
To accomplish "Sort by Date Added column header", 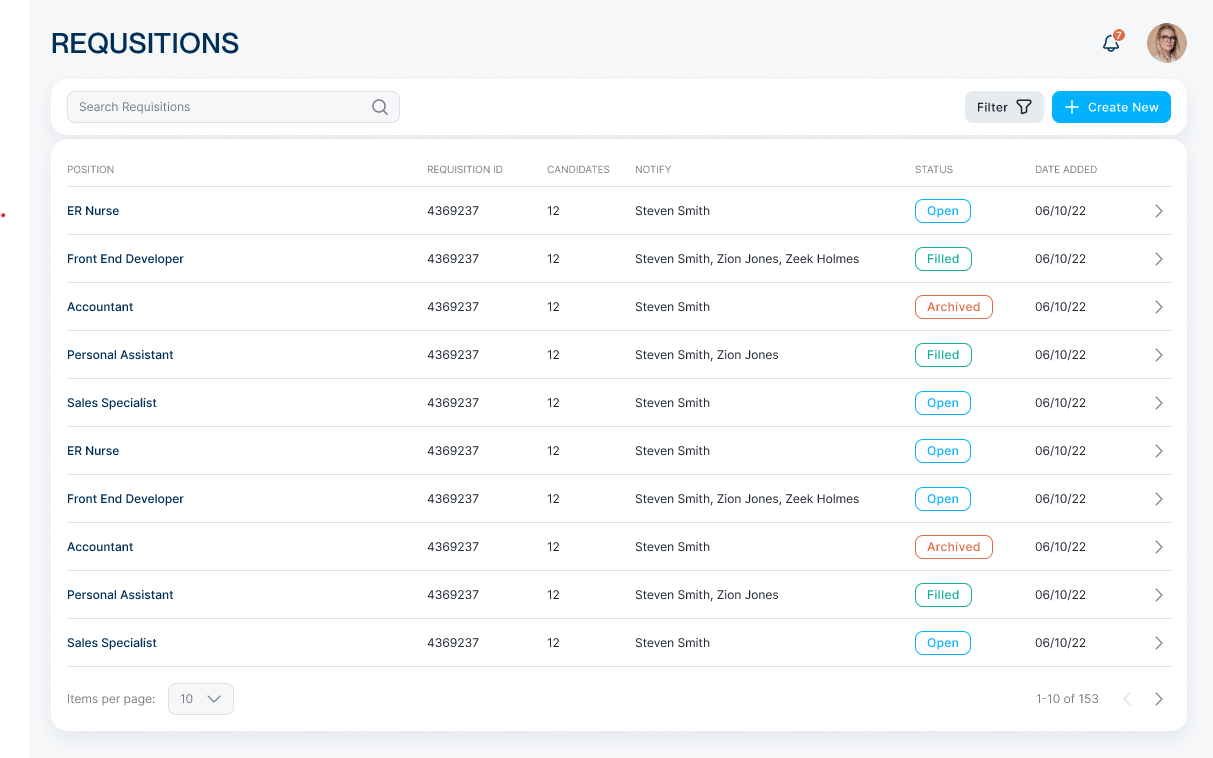I will click(1066, 170).
